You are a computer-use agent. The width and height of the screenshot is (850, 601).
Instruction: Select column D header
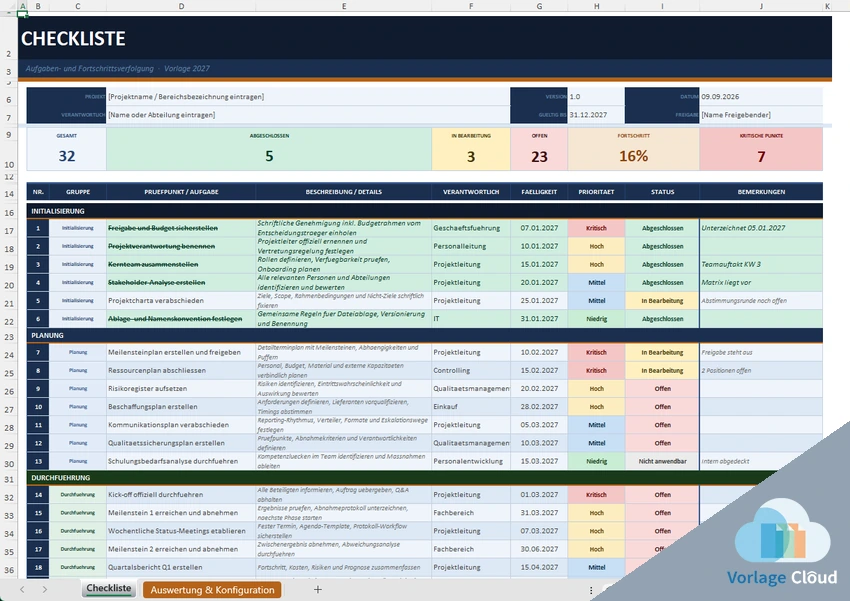click(181, 6)
